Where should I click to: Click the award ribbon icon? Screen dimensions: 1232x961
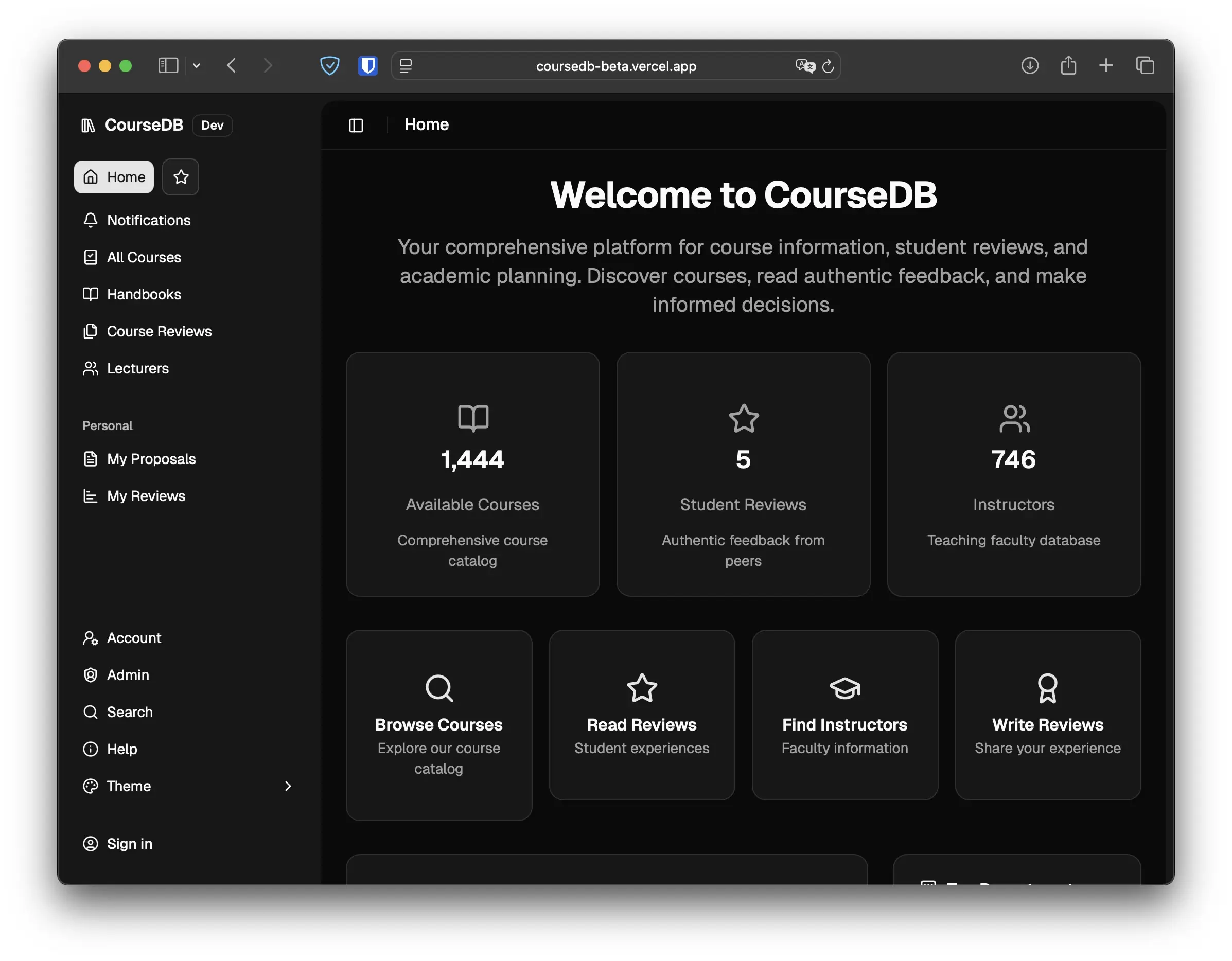click(x=1048, y=689)
